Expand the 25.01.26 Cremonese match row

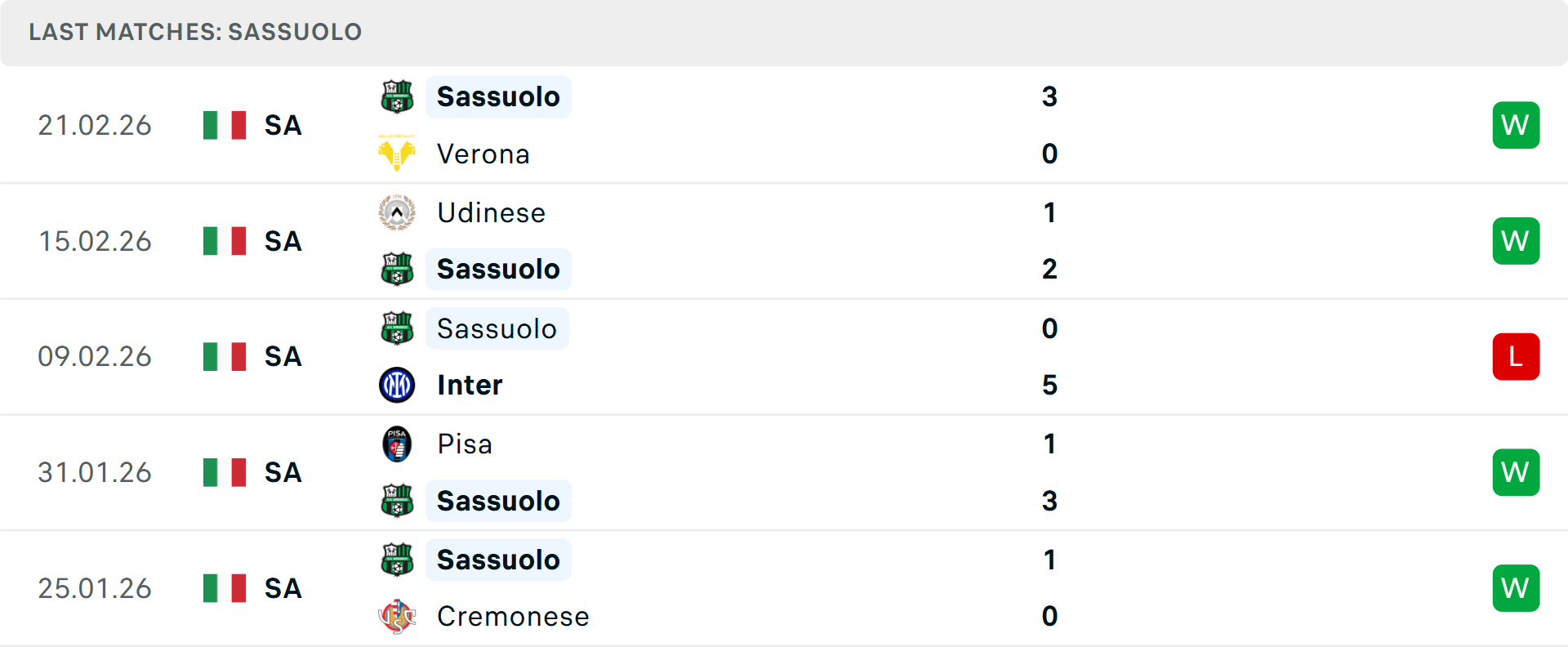784,587
